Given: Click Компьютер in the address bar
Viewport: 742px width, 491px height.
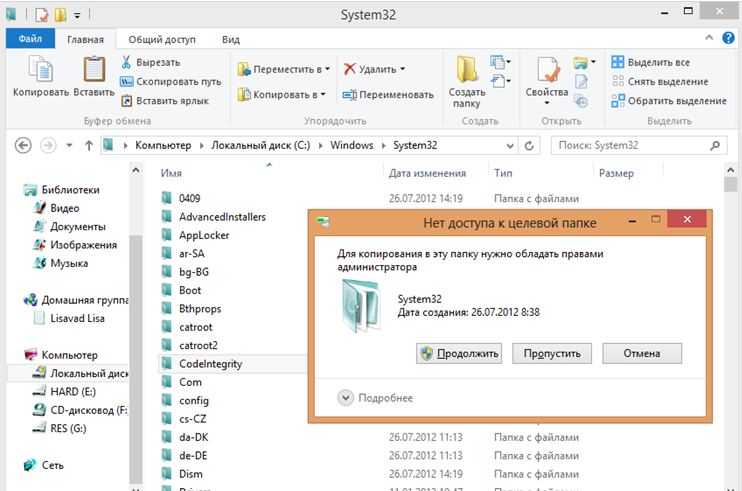Looking at the screenshot, I should click(x=163, y=145).
